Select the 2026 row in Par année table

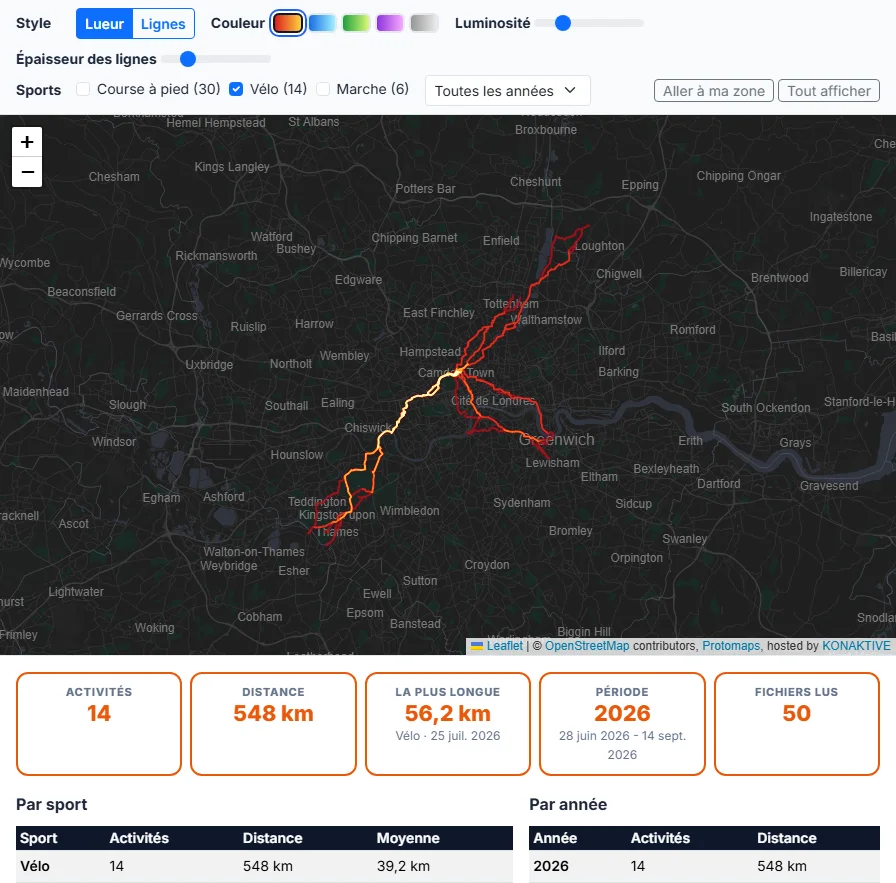(704, 866)
